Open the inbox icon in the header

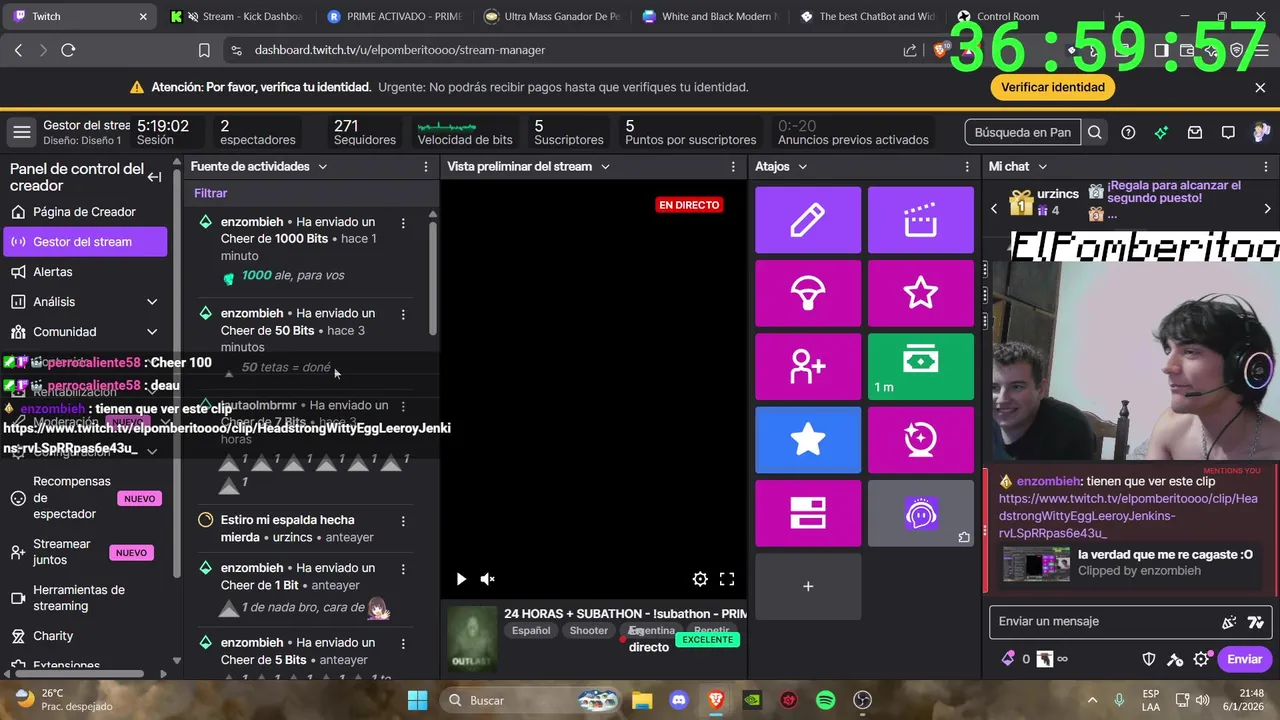coord(1195,132)
